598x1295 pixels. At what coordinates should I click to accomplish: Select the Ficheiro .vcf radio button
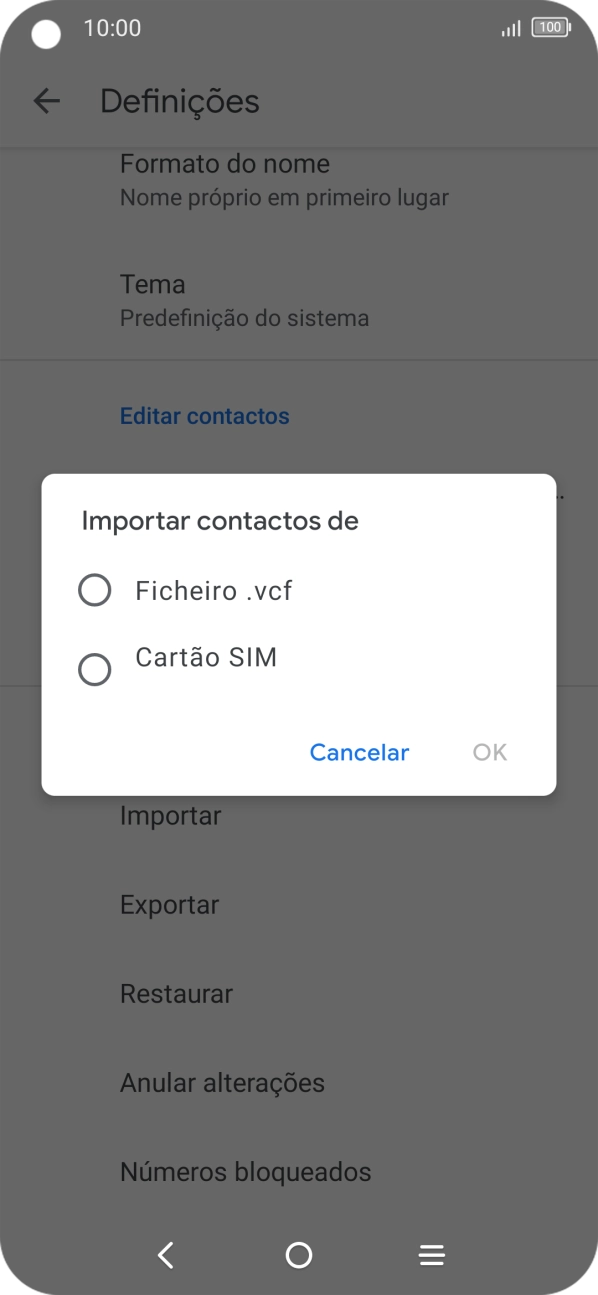95,590
